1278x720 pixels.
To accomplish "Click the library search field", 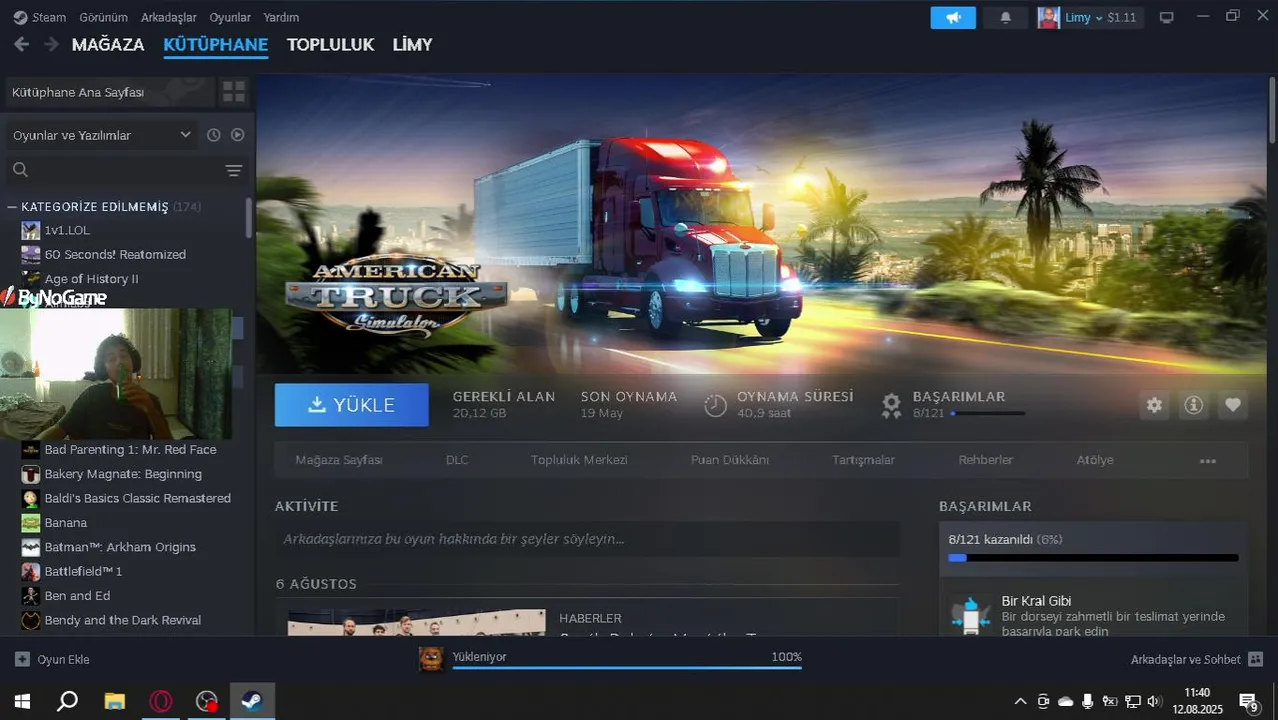I will coord(112,170).
